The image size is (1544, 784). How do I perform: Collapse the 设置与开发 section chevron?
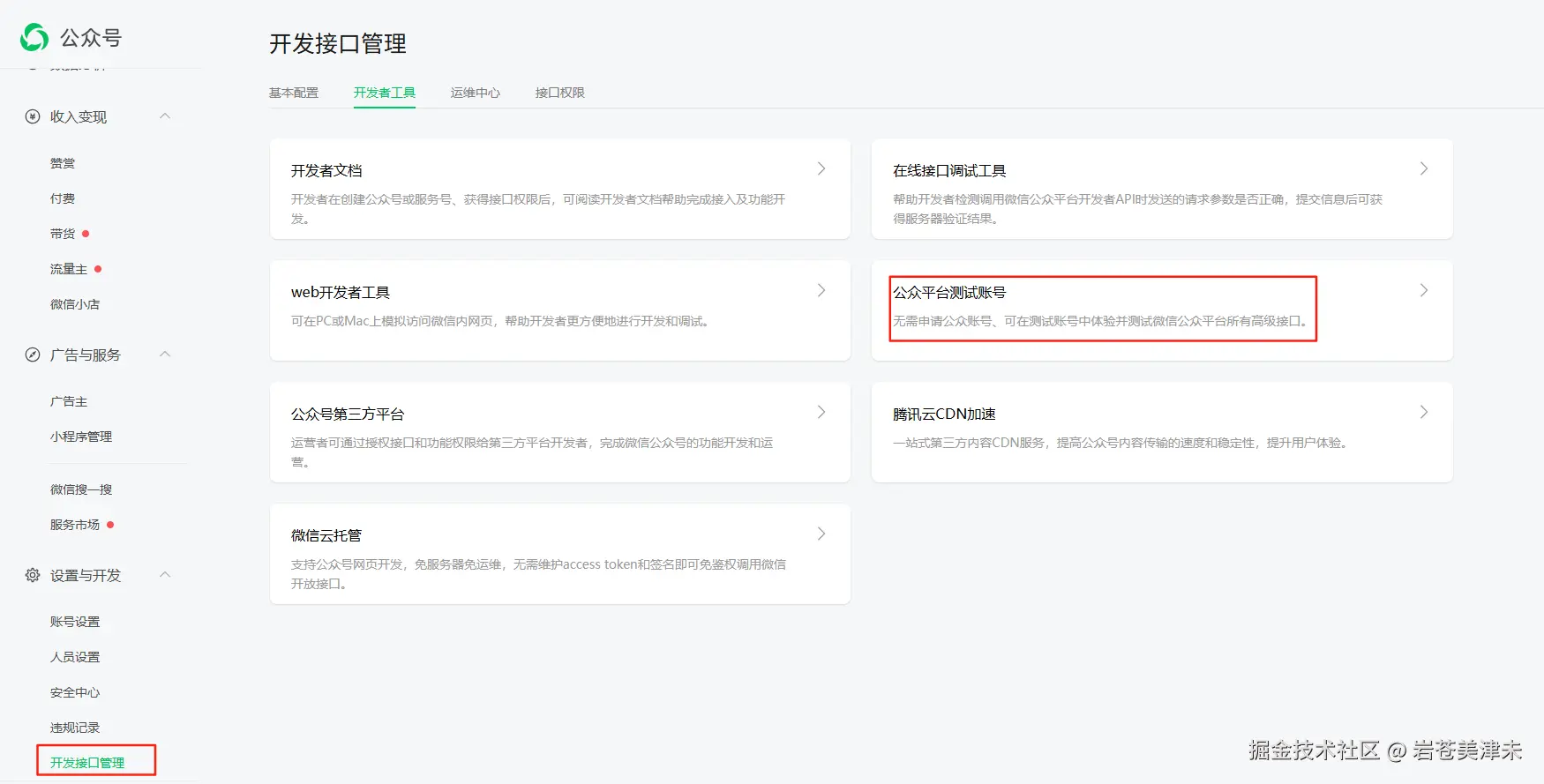coord(165,575)
